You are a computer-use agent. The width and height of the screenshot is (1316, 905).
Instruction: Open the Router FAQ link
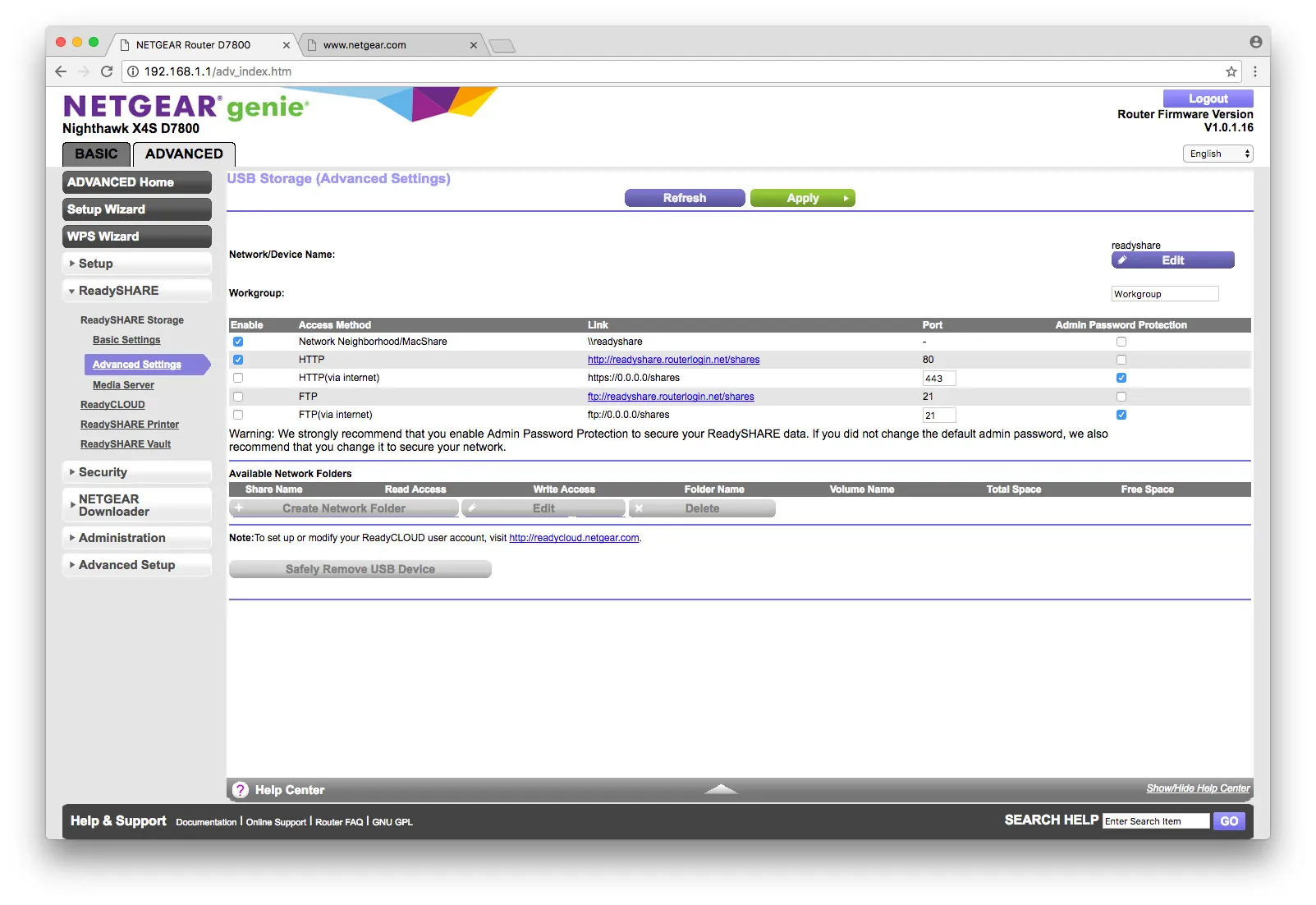pos(339,822)
